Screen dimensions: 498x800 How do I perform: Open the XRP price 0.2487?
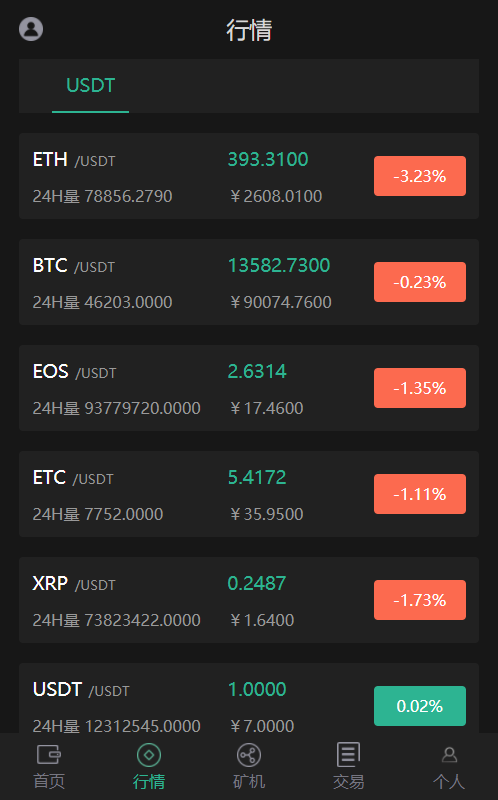[257, 583]
